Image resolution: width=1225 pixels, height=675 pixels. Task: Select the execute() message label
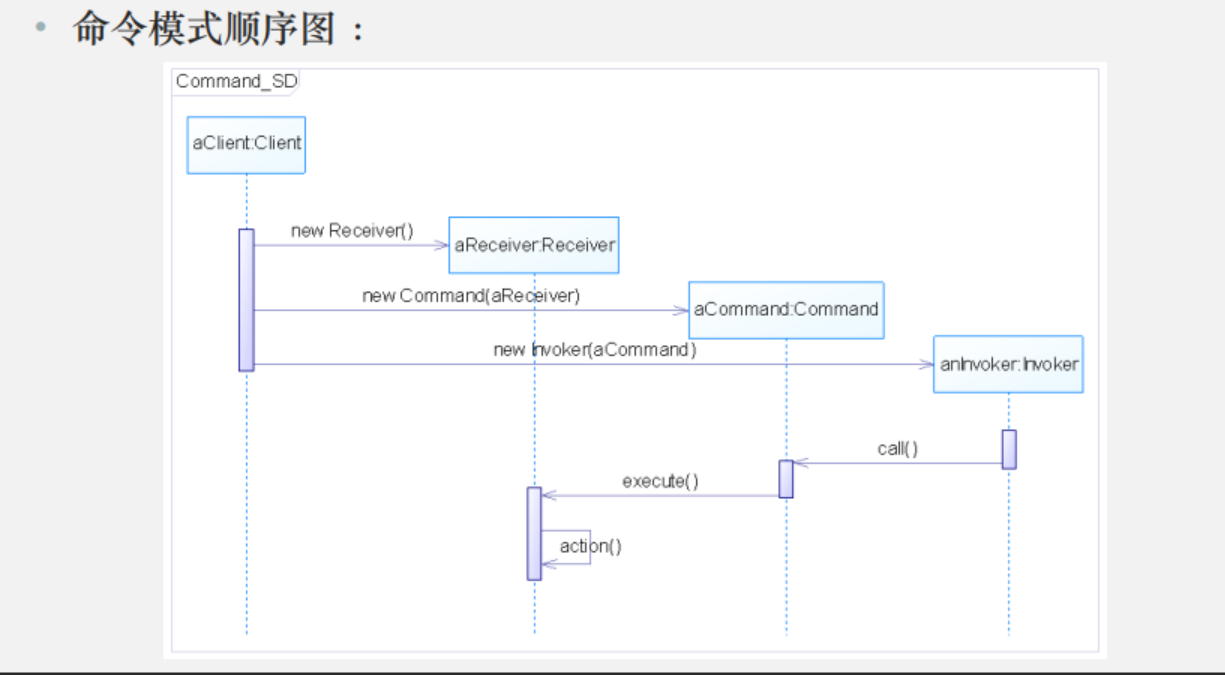[x=660, y=481]
